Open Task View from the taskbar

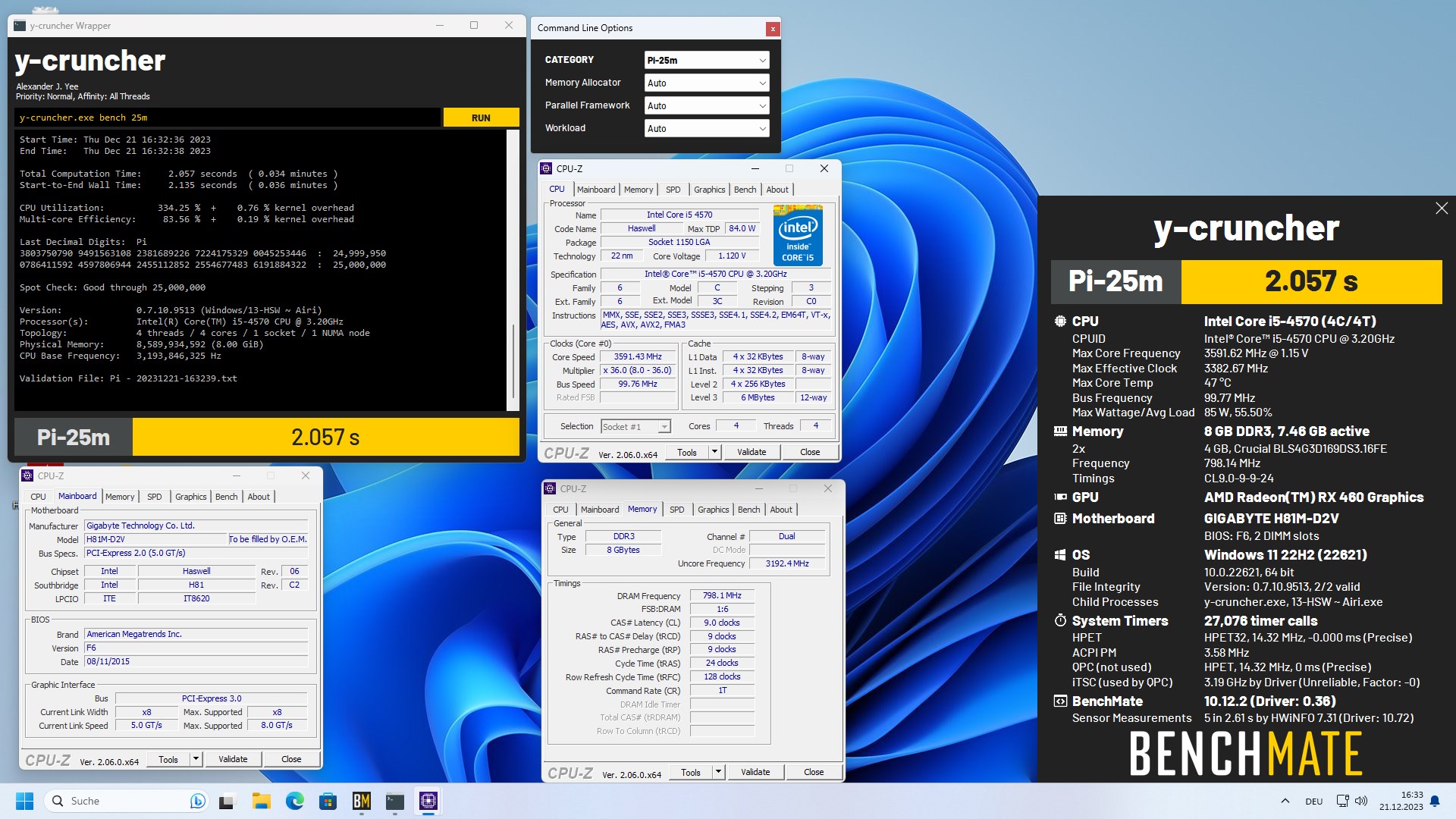[x=227, y=801]
